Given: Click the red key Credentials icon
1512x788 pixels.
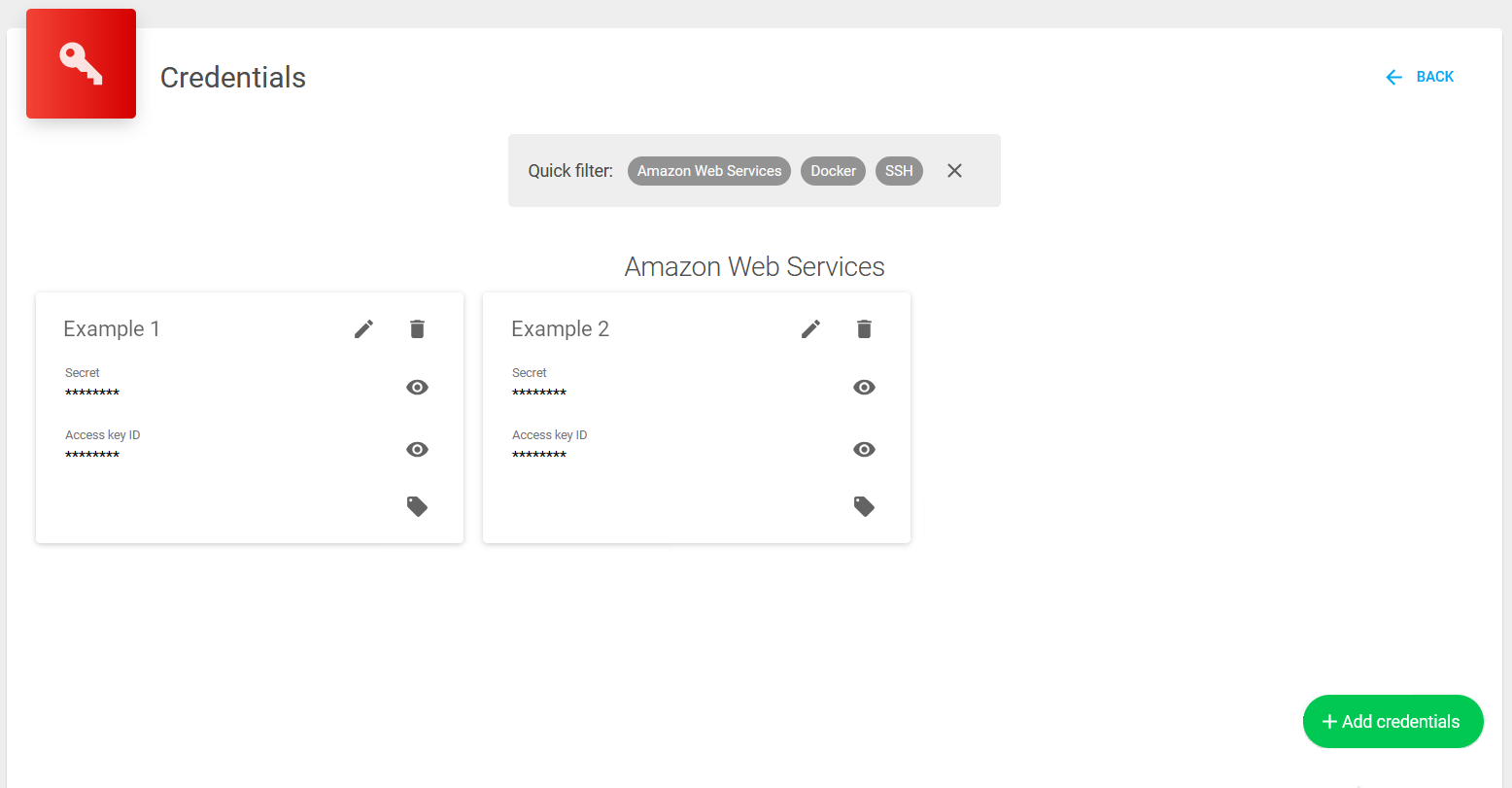Looking at the screenshot, I should 81,63.
